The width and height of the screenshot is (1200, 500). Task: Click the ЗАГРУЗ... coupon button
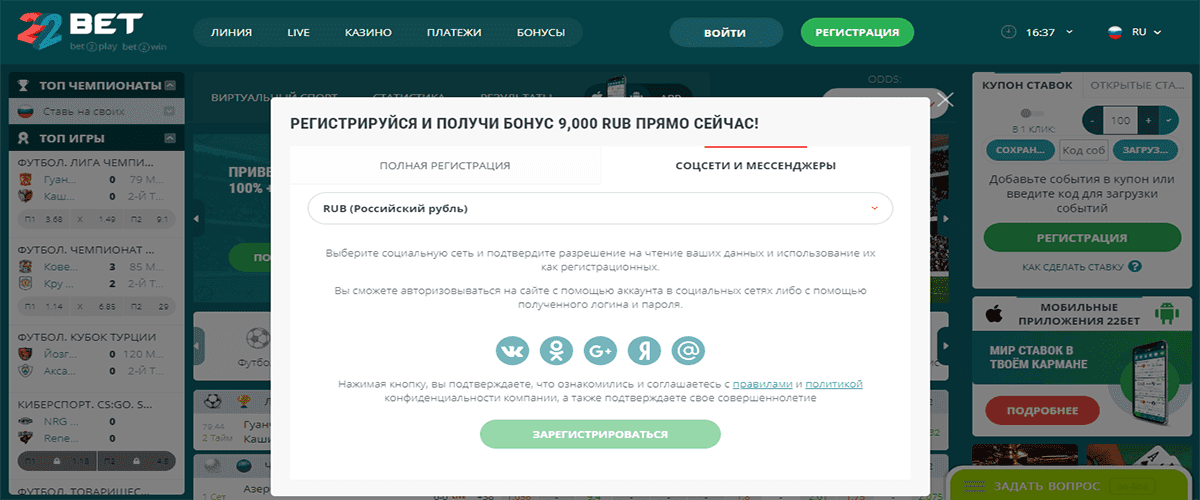[1144, 150]
